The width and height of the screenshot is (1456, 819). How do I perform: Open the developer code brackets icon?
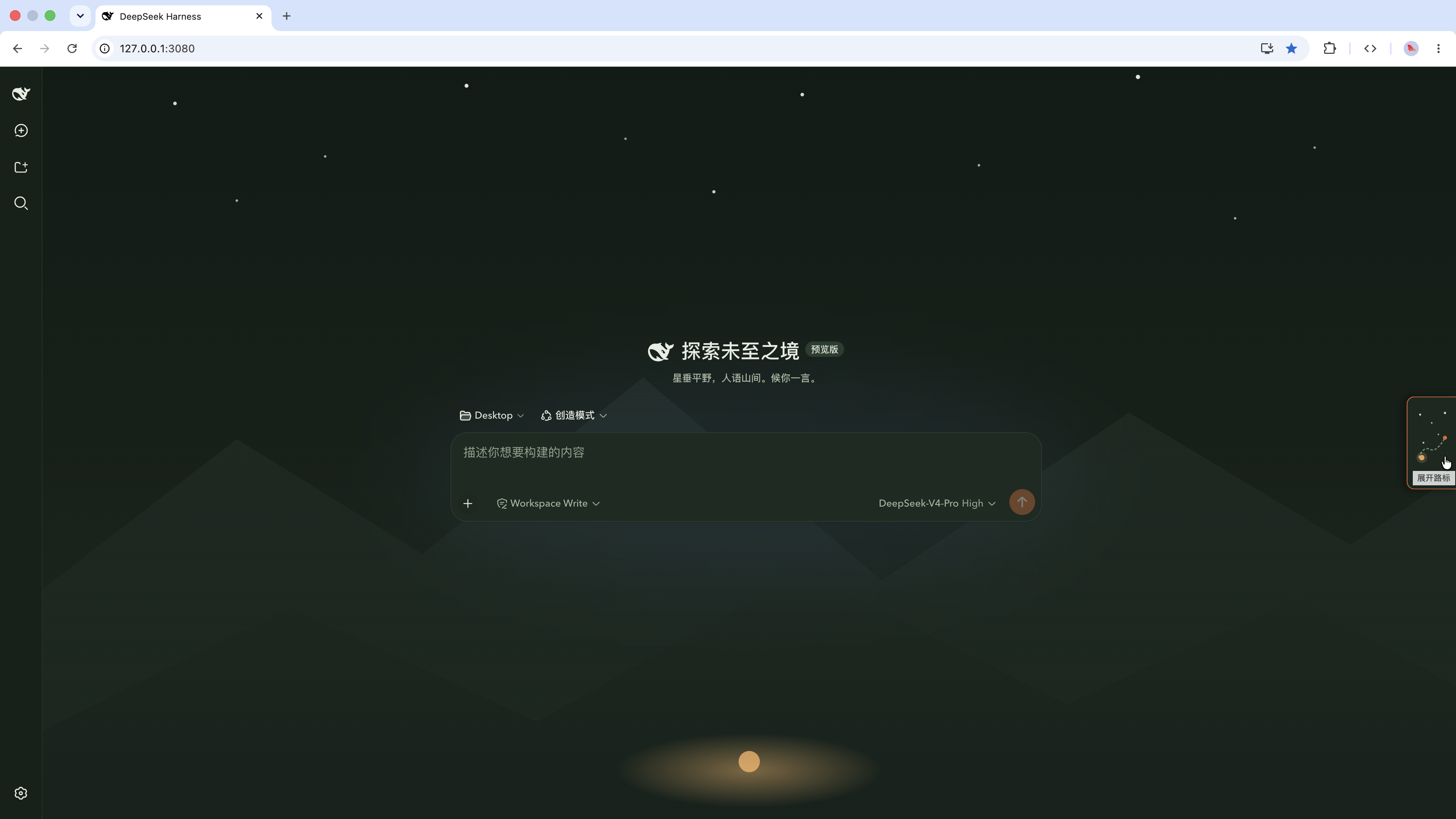click(x=1370, y=49)
